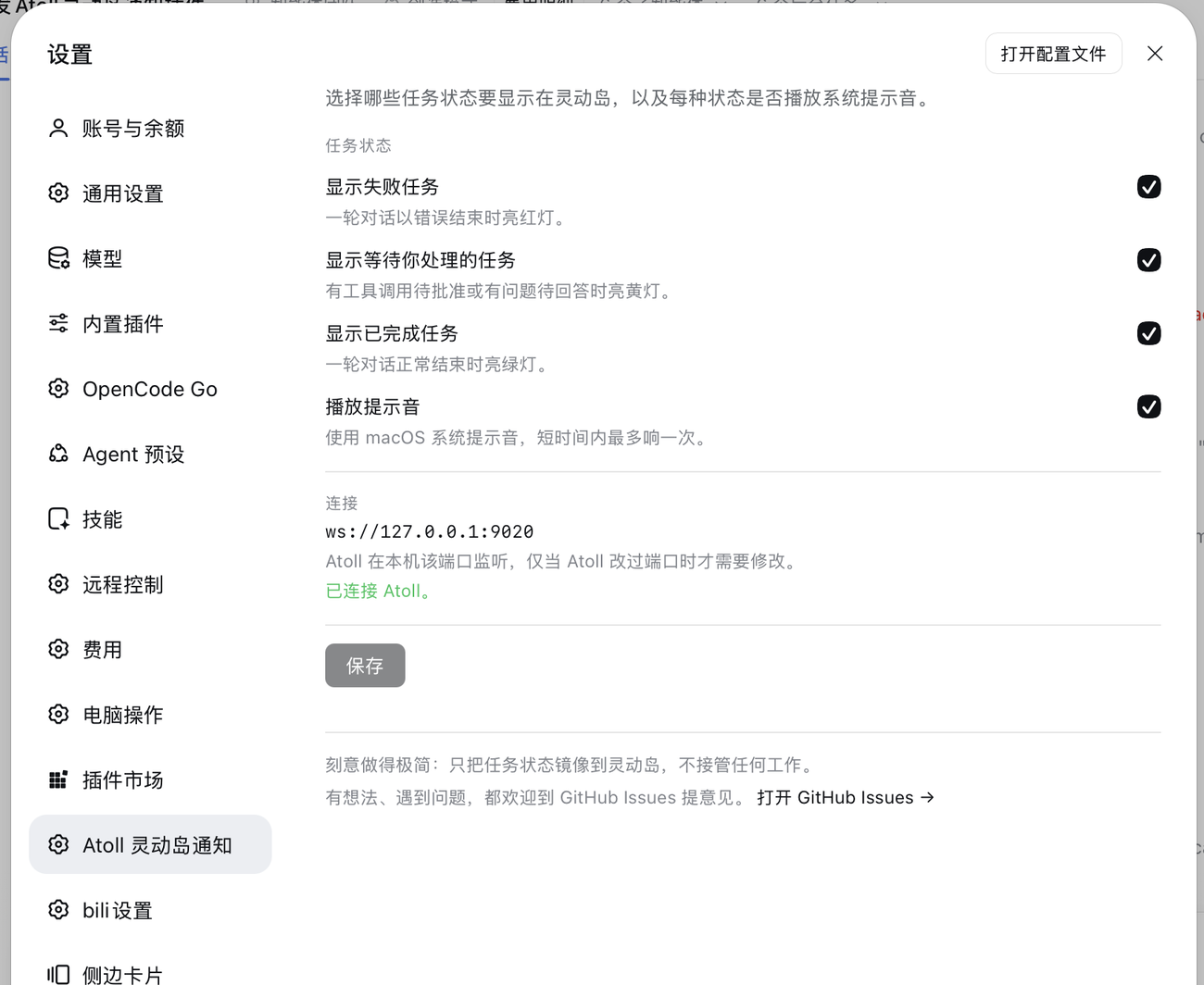Click 打开配置文件 button
This screenshot has width=1204, height=985.
pyautogui.click(x=1053, y=54)
